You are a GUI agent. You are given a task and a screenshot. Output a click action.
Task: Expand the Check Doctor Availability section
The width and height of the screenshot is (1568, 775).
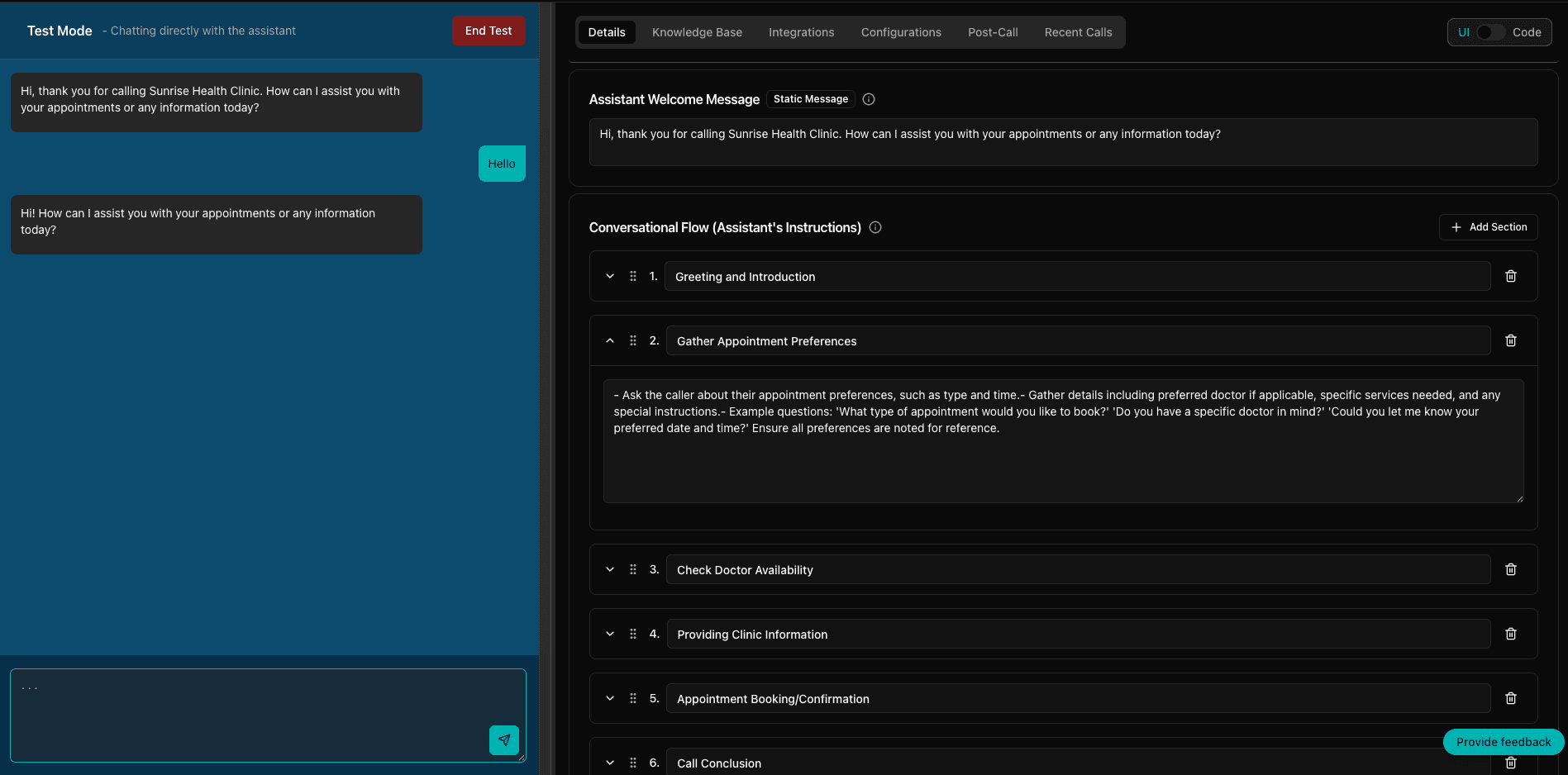pyautogui.click(x=610, y=569)
